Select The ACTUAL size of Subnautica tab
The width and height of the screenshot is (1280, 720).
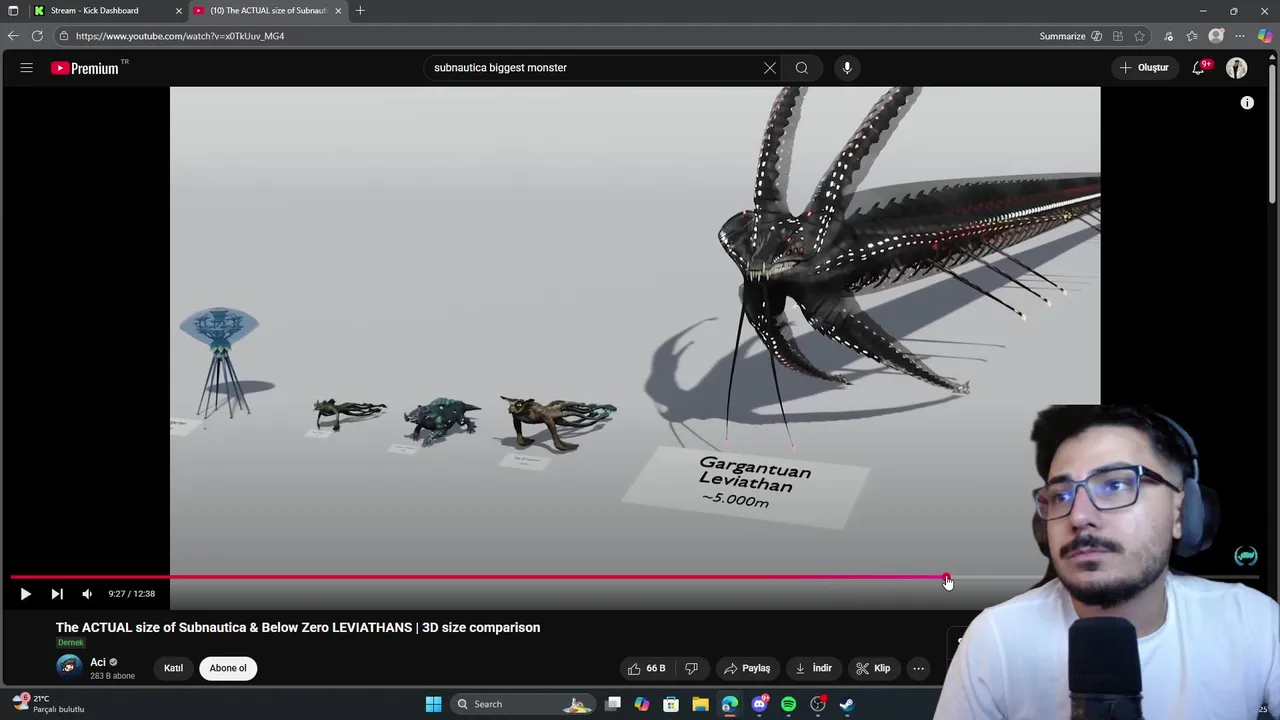(268, 11)
